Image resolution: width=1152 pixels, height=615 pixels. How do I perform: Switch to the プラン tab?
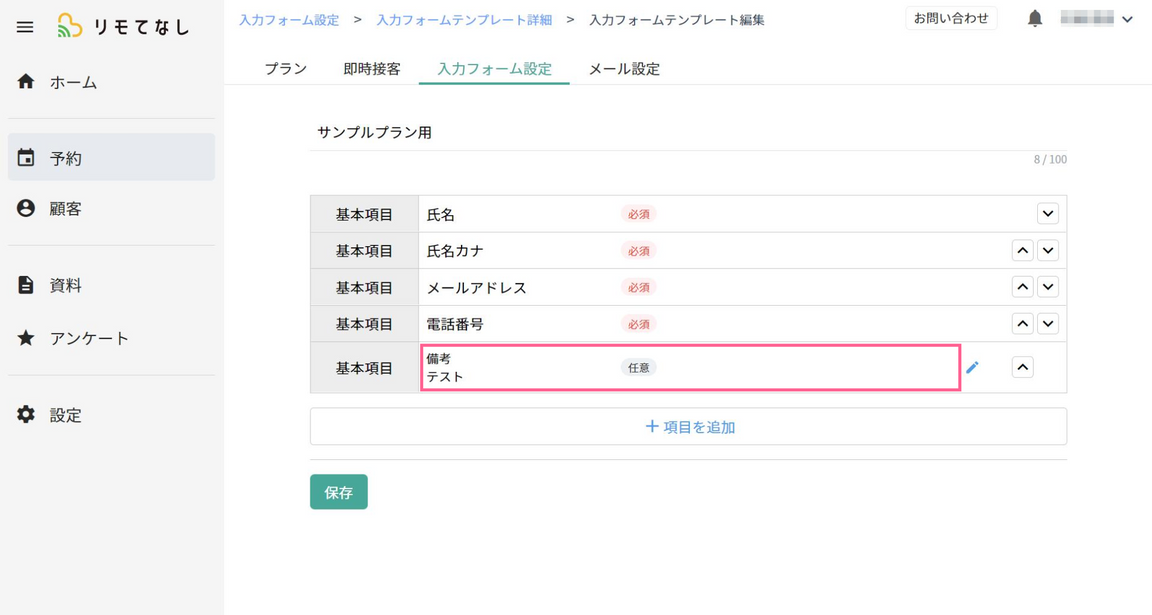[x=285, y=69]
